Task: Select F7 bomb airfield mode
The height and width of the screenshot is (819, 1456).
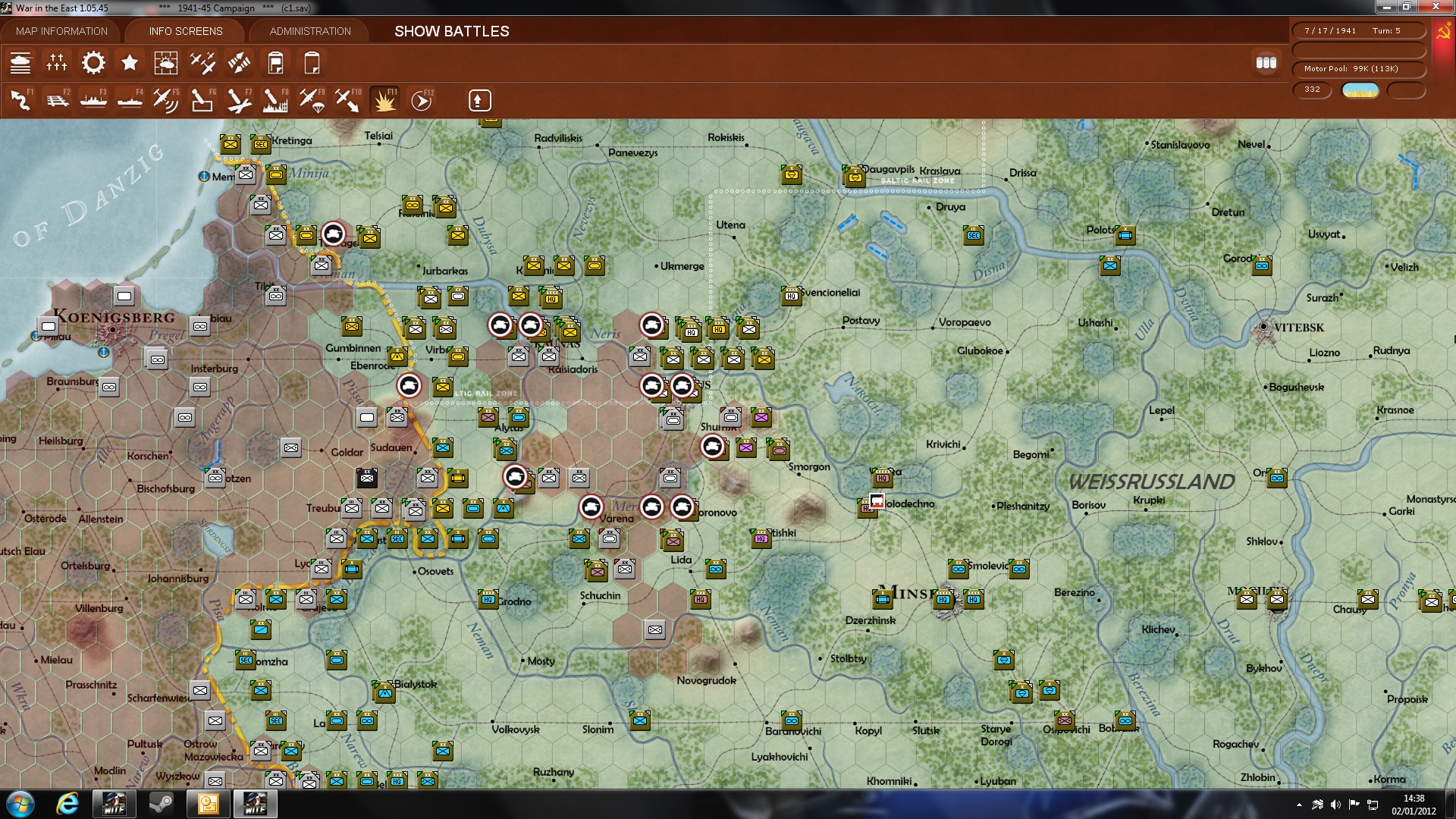Action: (239, 100)
